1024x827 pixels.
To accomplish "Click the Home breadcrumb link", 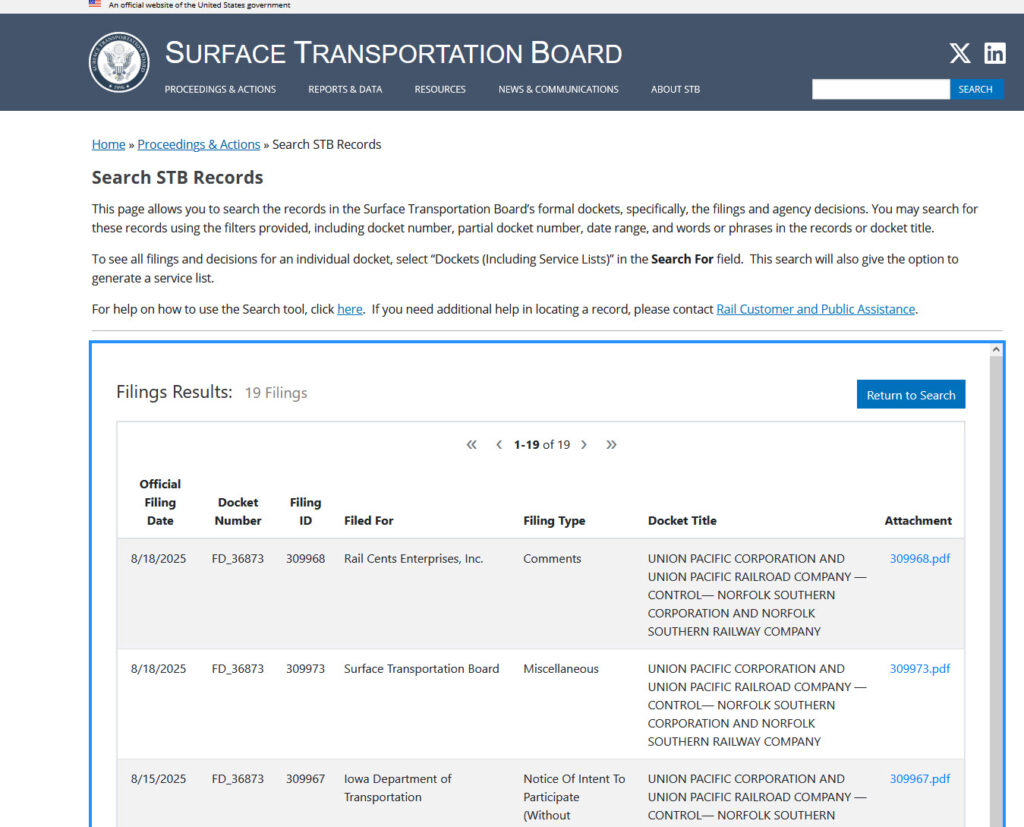I will [x=108, y=144].
